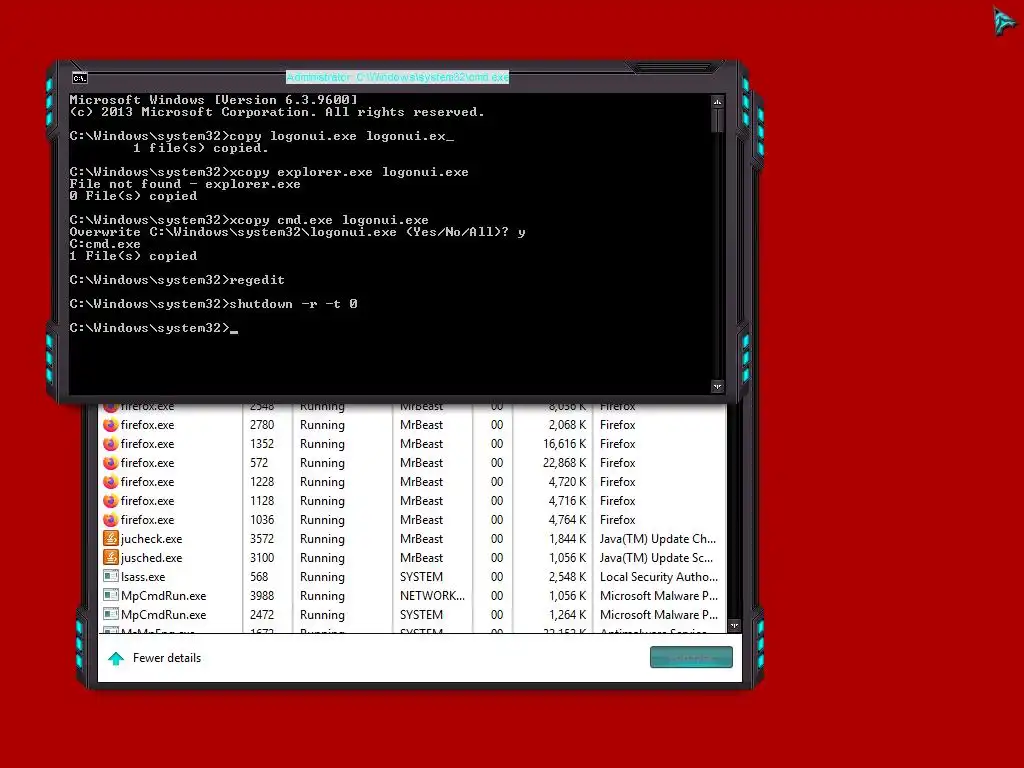Click Firefox icon in PID 2780 row
The height and width of the screenshot is (768, 1024).
[110, 425]
